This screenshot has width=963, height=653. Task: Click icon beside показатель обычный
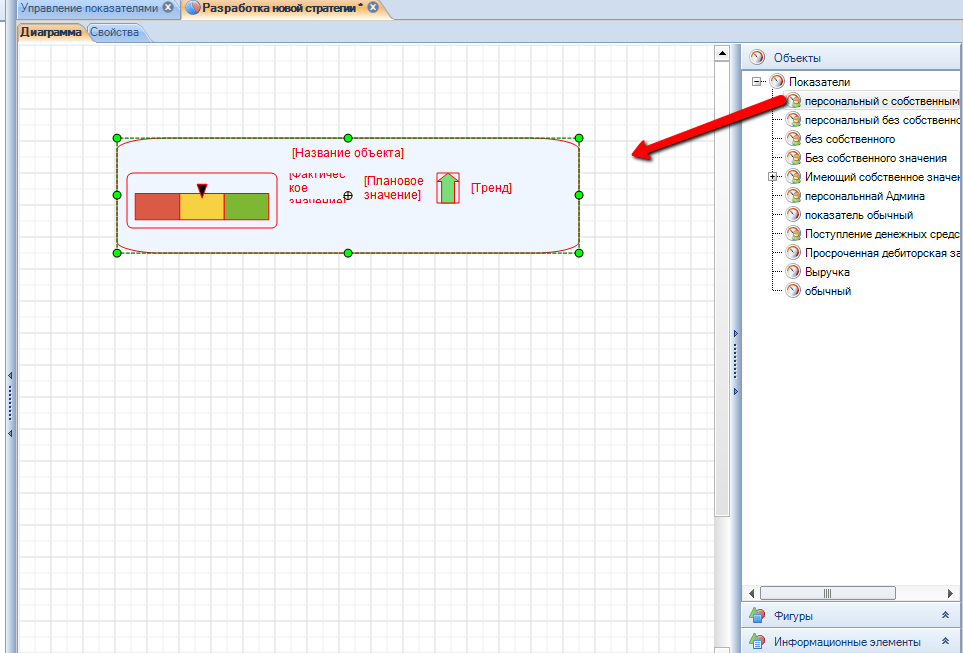click(793, 215)
